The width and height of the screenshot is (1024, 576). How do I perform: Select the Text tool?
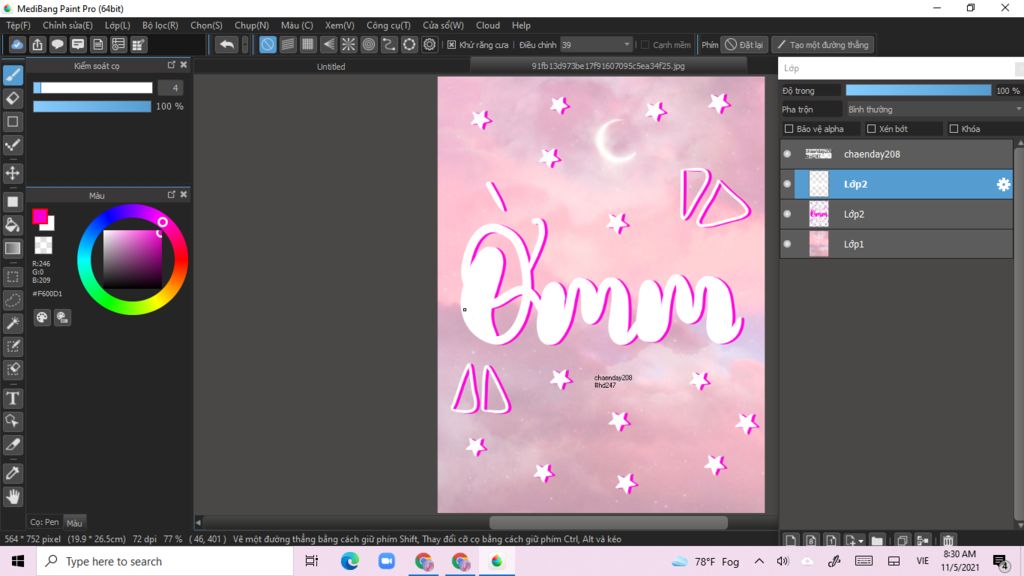(x=13, y=398)
